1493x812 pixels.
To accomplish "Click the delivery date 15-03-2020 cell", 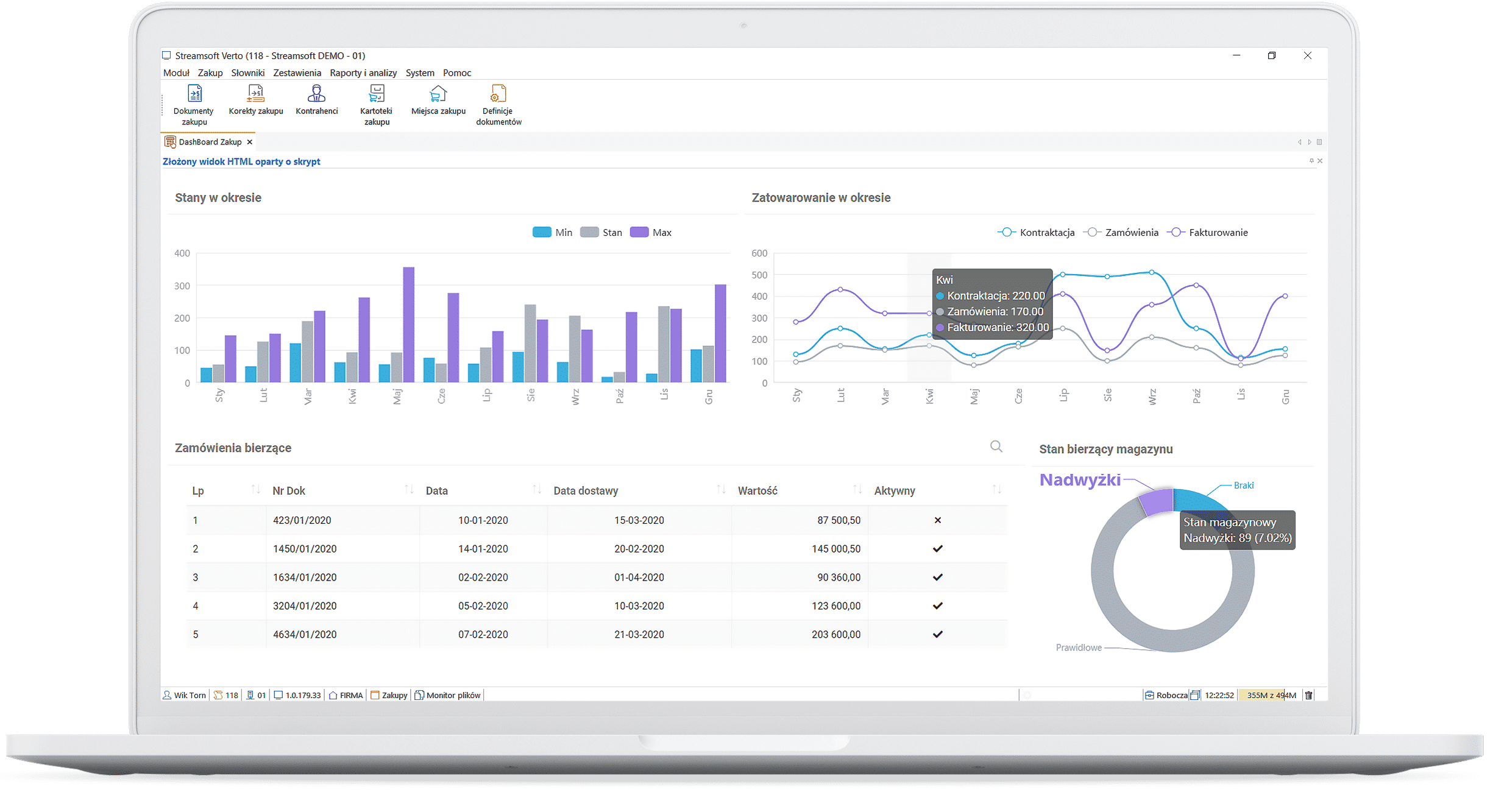I will point(639,520).
